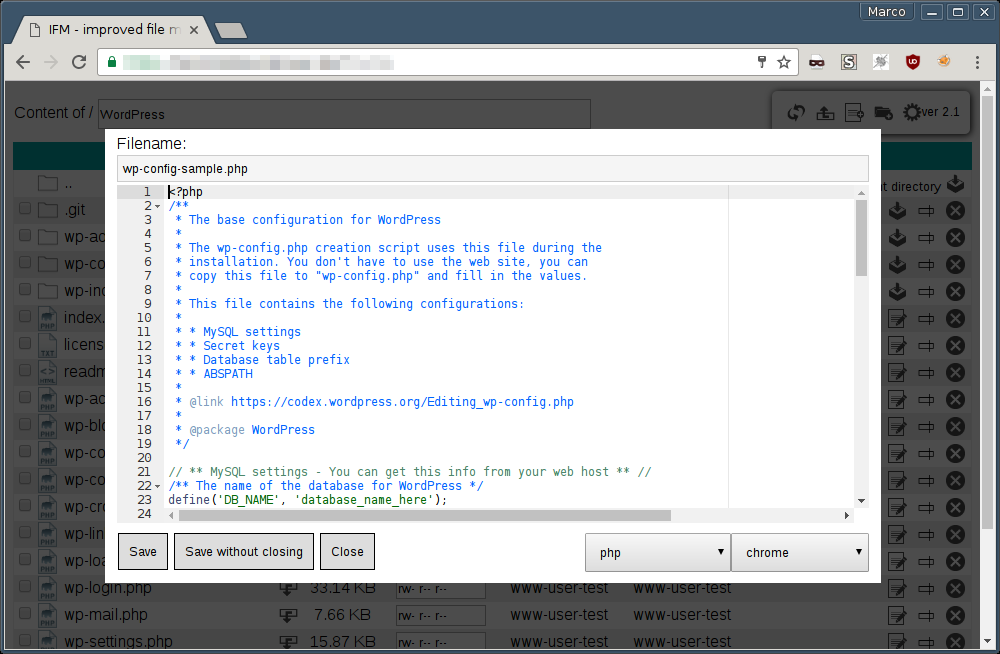Viewport: 1000px width, 654px height.
Task: Click the wp-mail.php remote download icon
Action: [288, 615]
